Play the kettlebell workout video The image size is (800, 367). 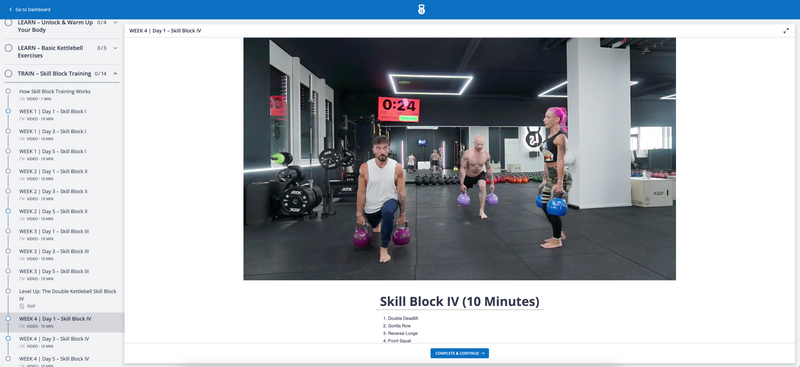(459, 159)
